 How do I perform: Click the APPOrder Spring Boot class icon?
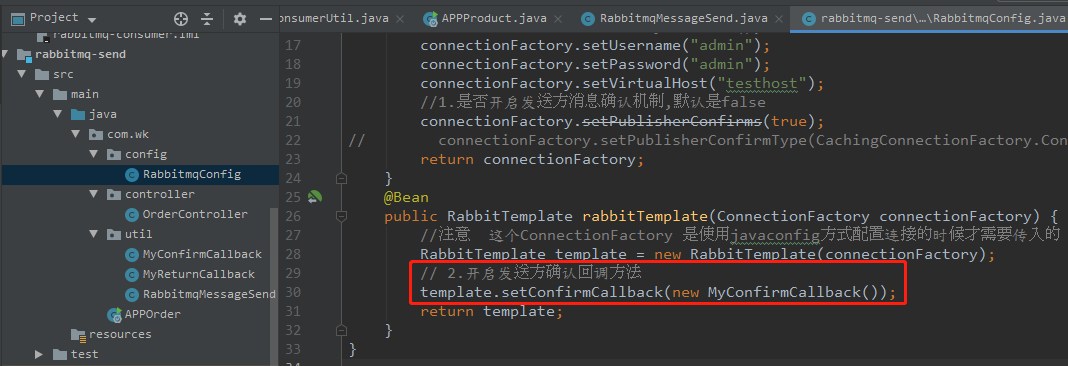pos(114,314)
